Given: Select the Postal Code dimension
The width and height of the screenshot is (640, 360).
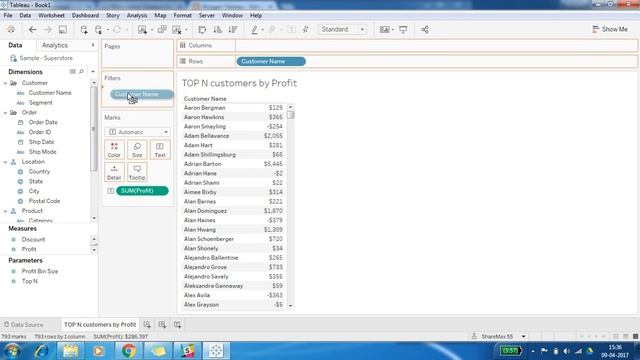Looking at the screenshot, I should pyautogui.click(x=44, y=201).
